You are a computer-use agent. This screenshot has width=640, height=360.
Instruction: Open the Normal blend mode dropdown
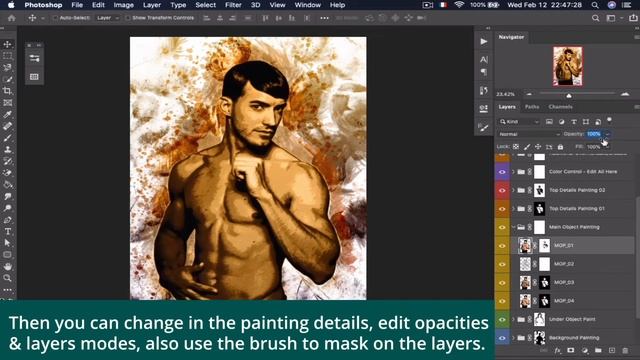coord(529,134)
